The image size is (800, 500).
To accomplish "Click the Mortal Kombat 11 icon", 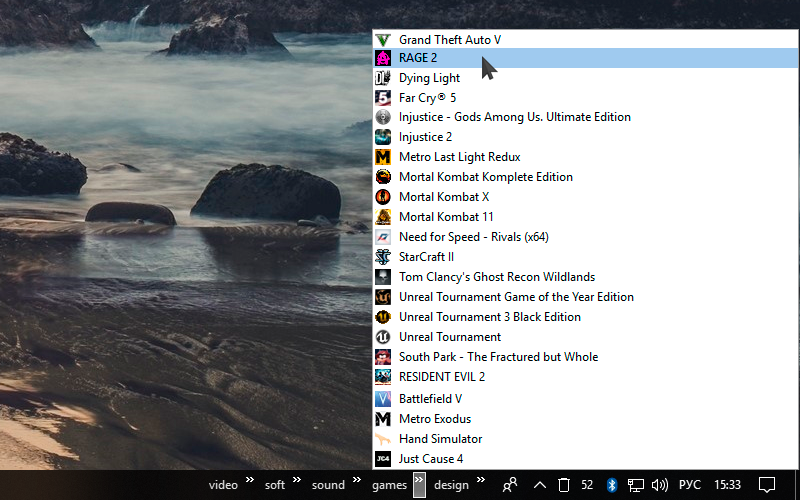I will [383, 217].
